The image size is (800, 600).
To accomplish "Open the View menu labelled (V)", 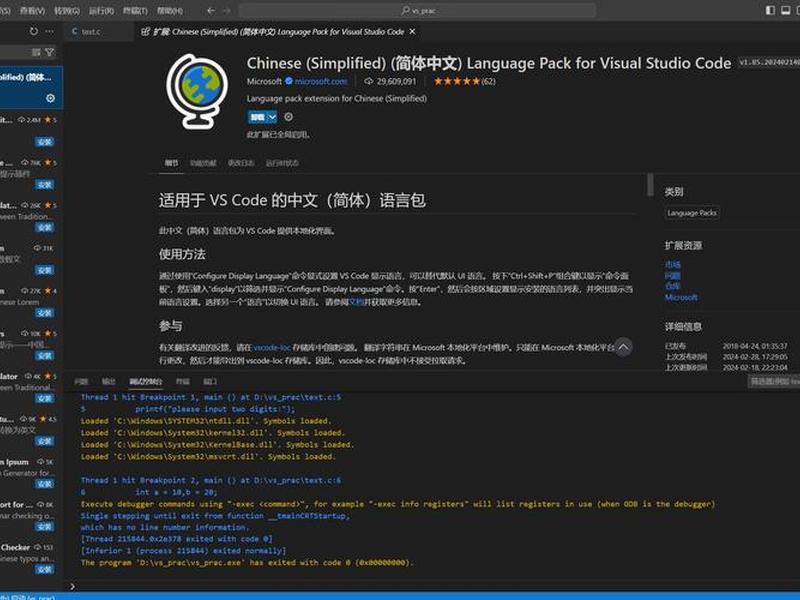I will click(32, 10).
